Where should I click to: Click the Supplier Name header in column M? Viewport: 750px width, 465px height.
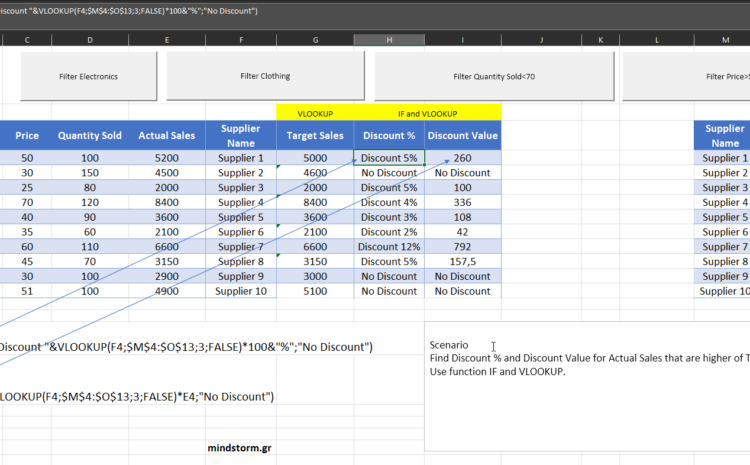click(x=722, y=135)
